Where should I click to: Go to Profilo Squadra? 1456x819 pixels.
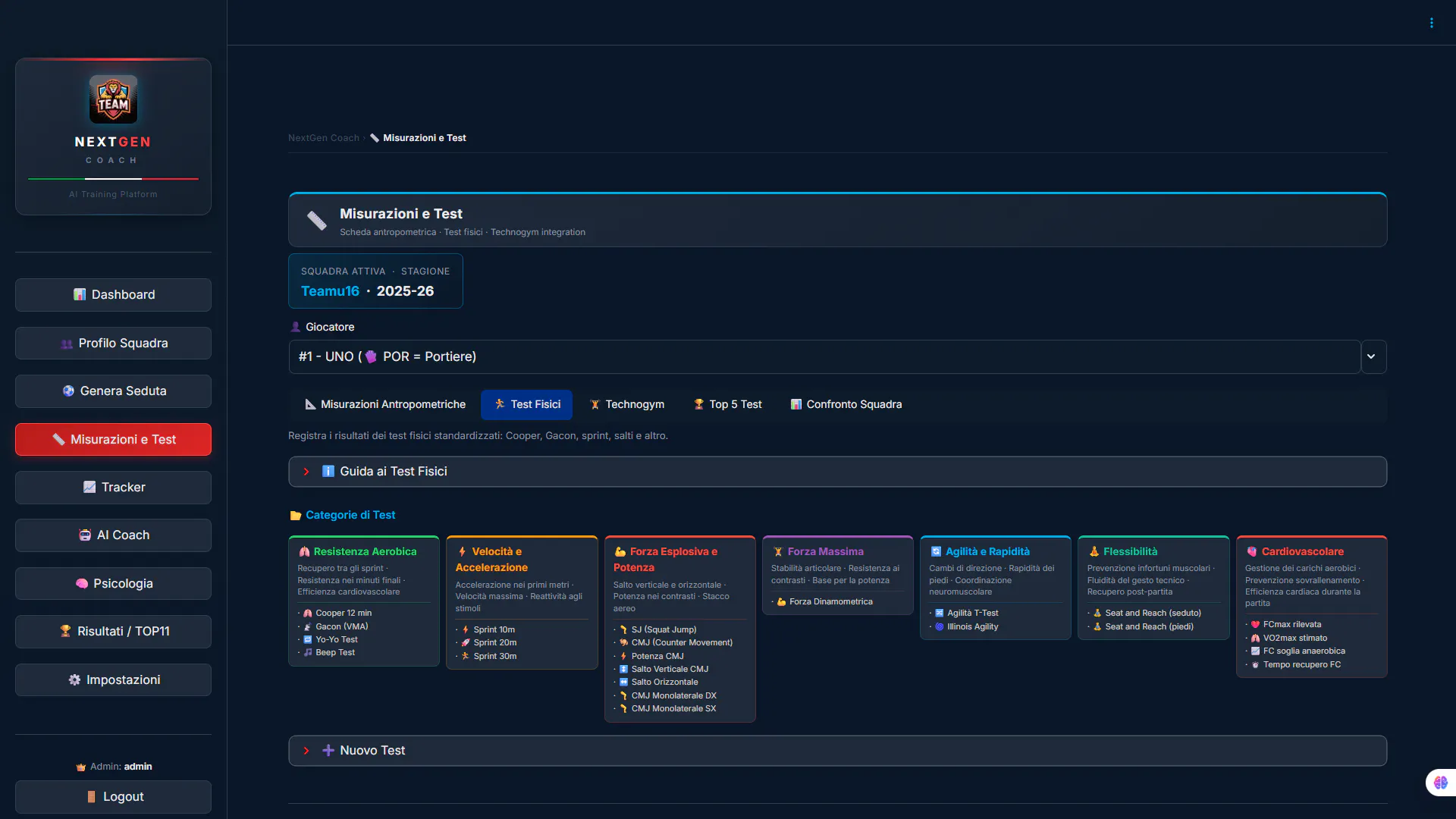(x=113, y=344)
